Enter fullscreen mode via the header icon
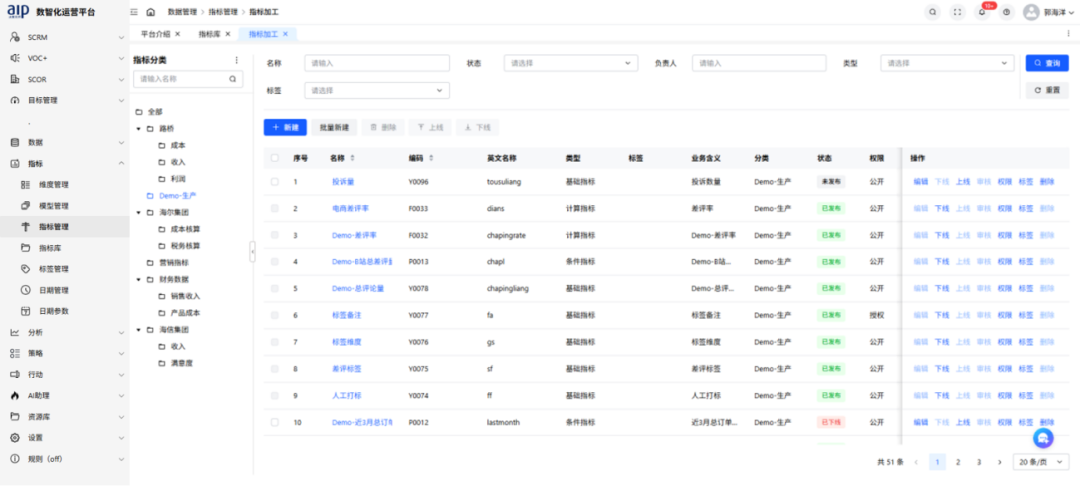This screenshot has height=486, width=1080. [957, 12]
